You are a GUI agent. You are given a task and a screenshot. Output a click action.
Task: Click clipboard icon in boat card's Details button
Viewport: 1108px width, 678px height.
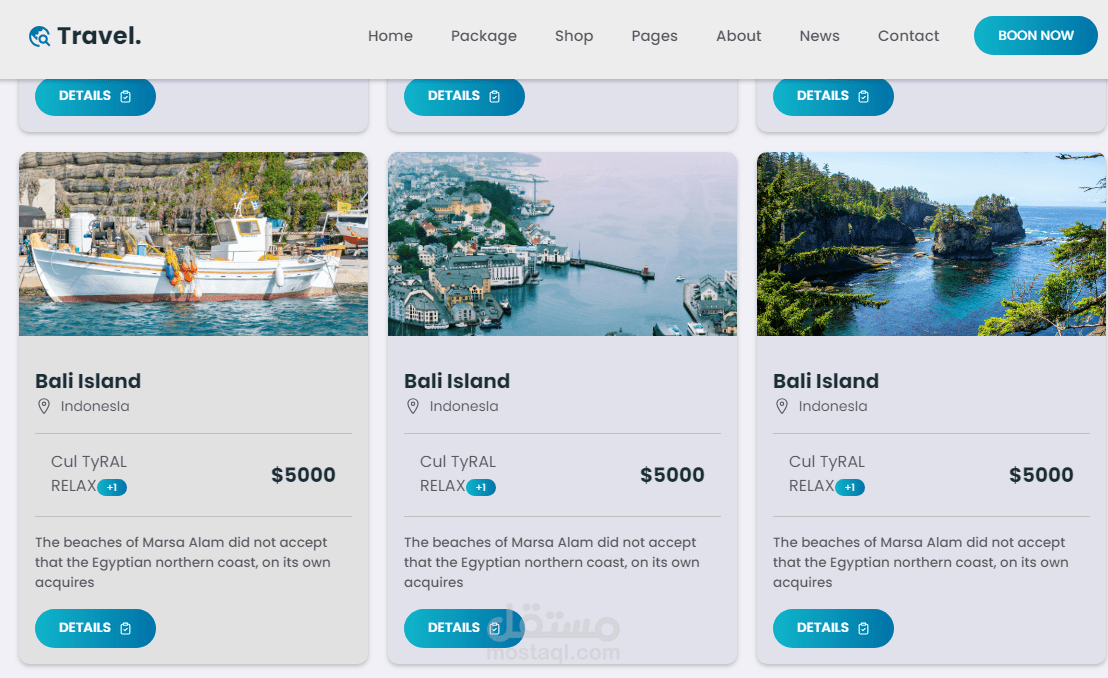click(126, 628)
